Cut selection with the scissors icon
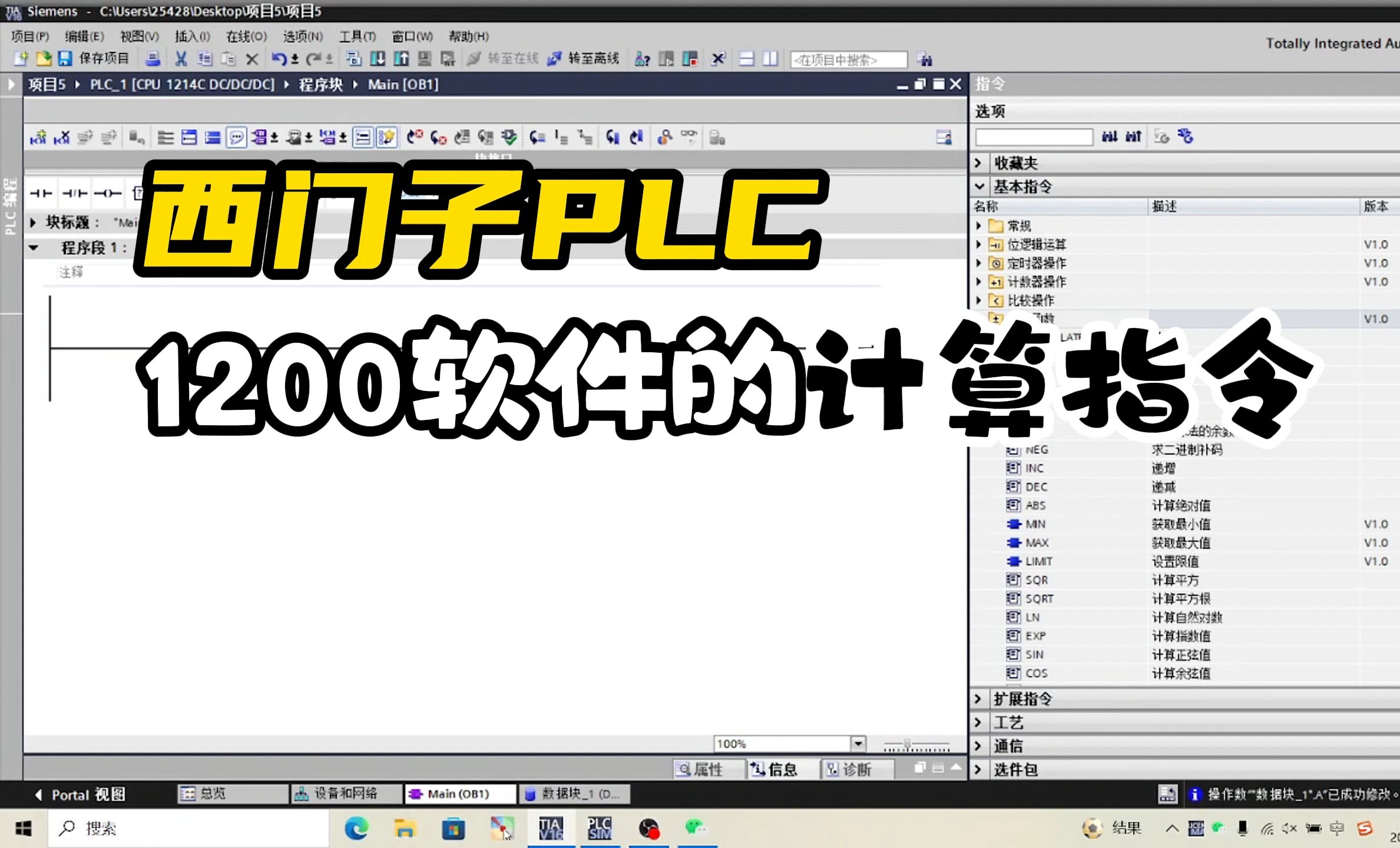 pyautogui.click(x=181, y=58)
